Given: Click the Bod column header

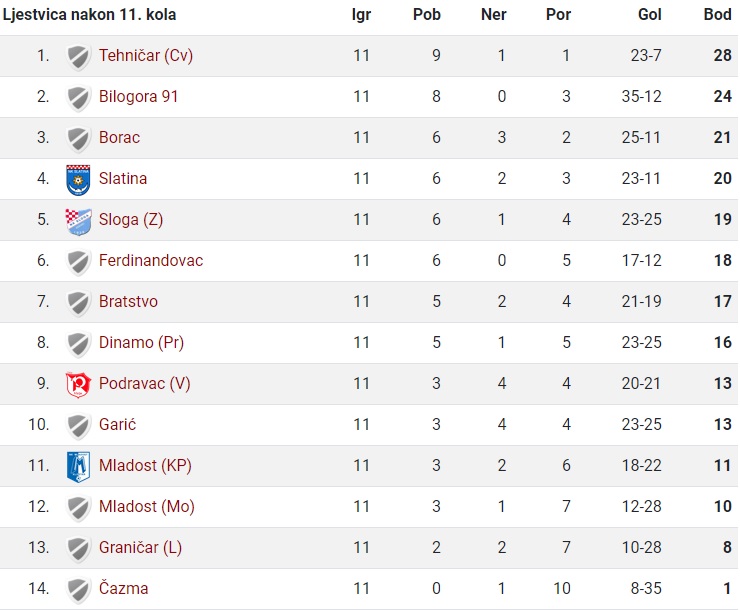Looking at the screenshot, I should click(717, 15).
